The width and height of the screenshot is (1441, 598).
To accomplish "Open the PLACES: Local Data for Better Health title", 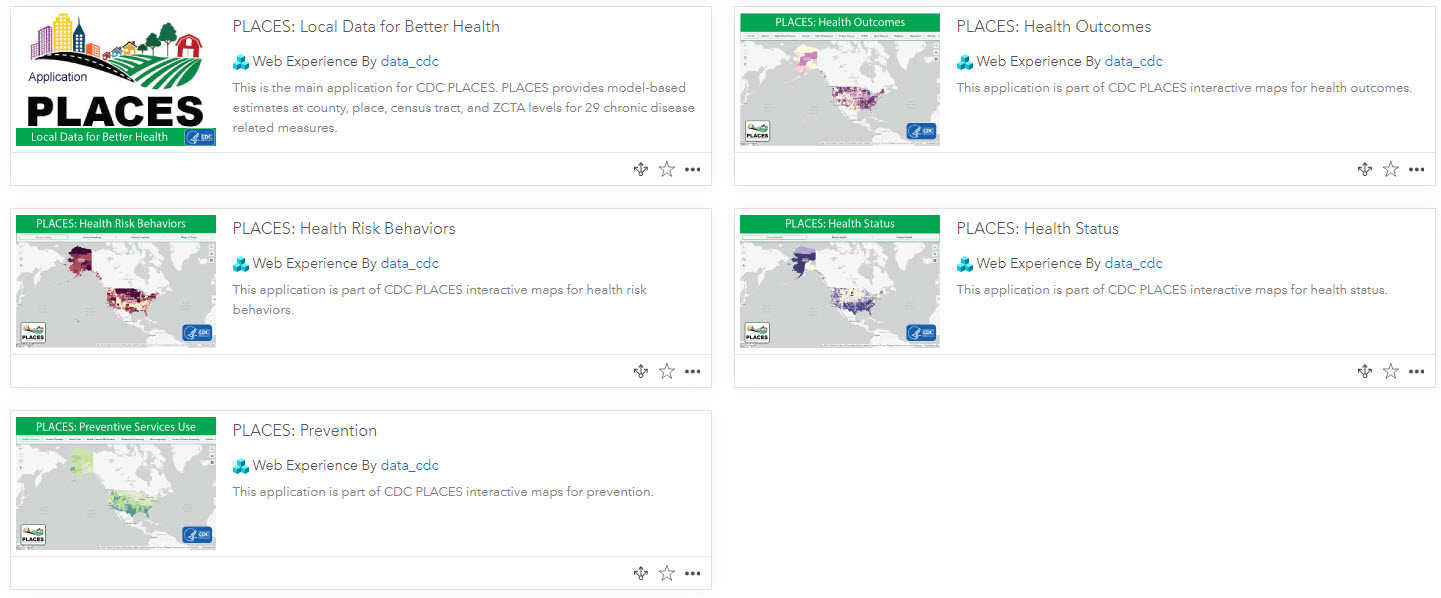I will tap(366, 27).
